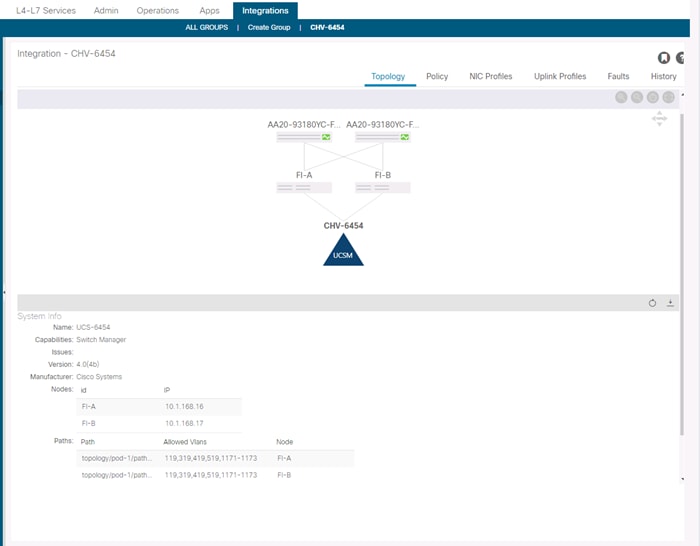Click the topology/pod-1/path row for FI-A
700x546 pixels.
coord(215,458)
